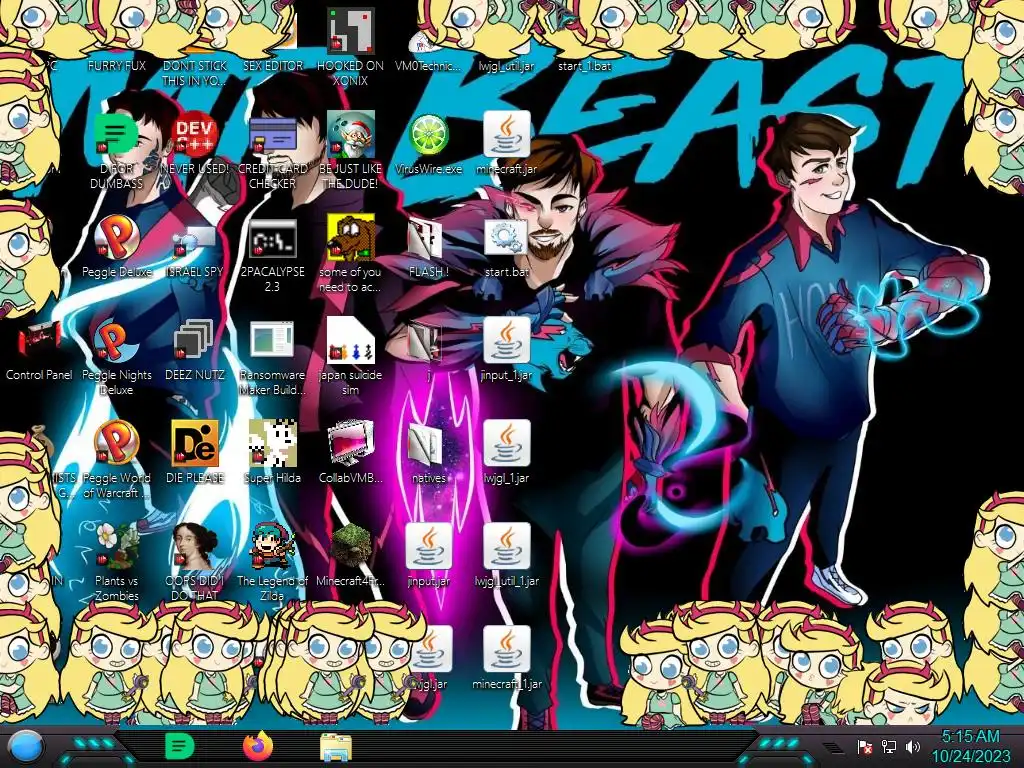Open the DEV C++ NEVER USED! shortcut
The image size is (1024, 768).
195,135
